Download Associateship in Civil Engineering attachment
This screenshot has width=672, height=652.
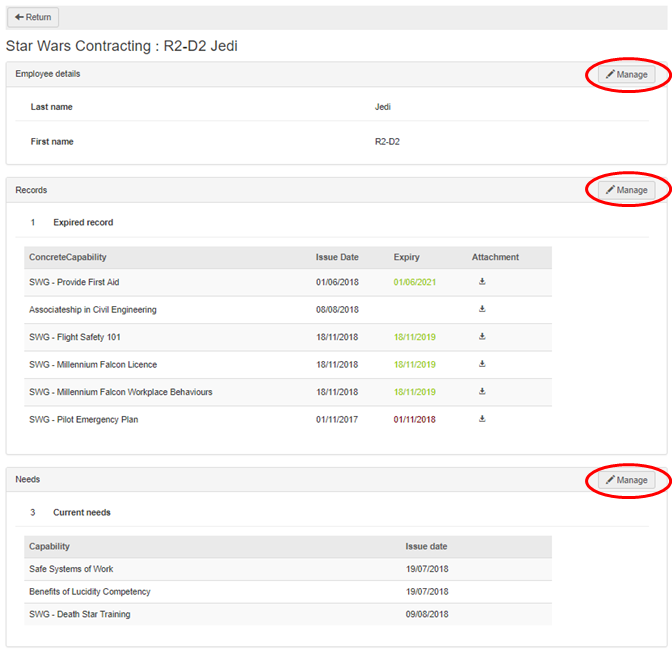point(482,309)
